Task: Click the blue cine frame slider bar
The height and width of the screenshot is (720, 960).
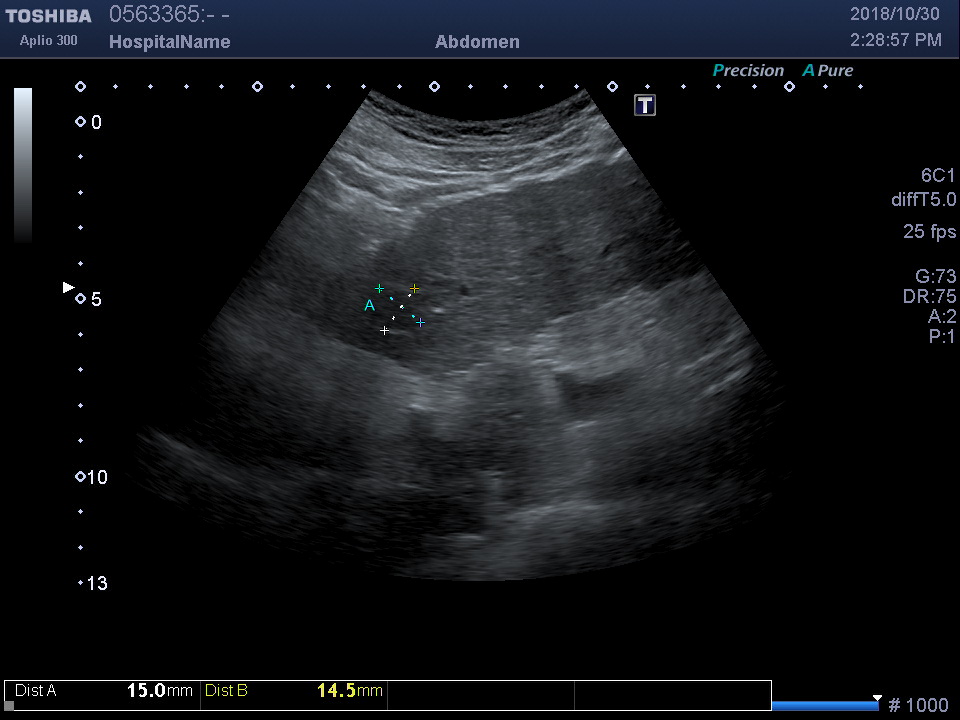Action: click(x=824, y=705)
